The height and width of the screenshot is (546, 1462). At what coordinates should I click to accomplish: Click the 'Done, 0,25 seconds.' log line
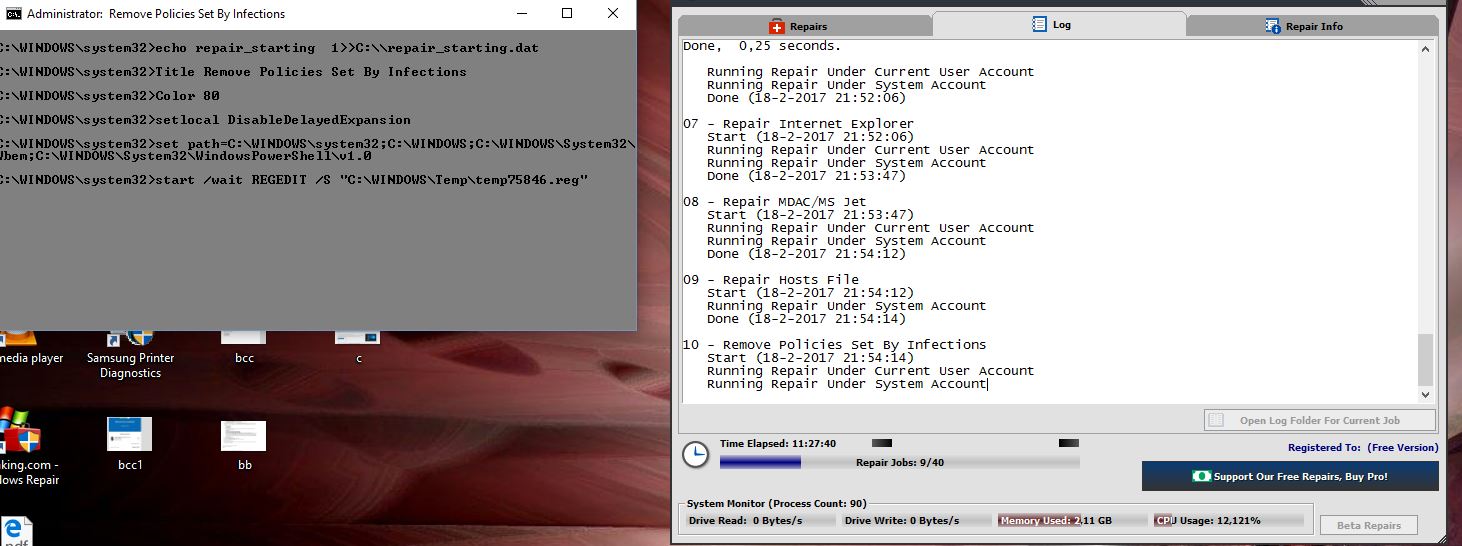point(762,46)
